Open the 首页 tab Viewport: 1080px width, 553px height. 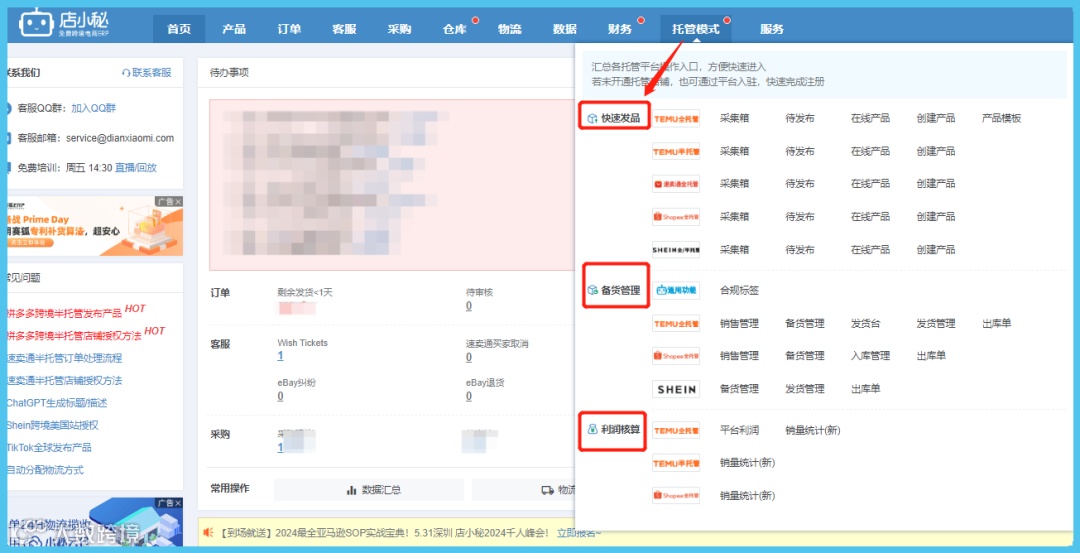pyautogui.click(x=178, y=29)
